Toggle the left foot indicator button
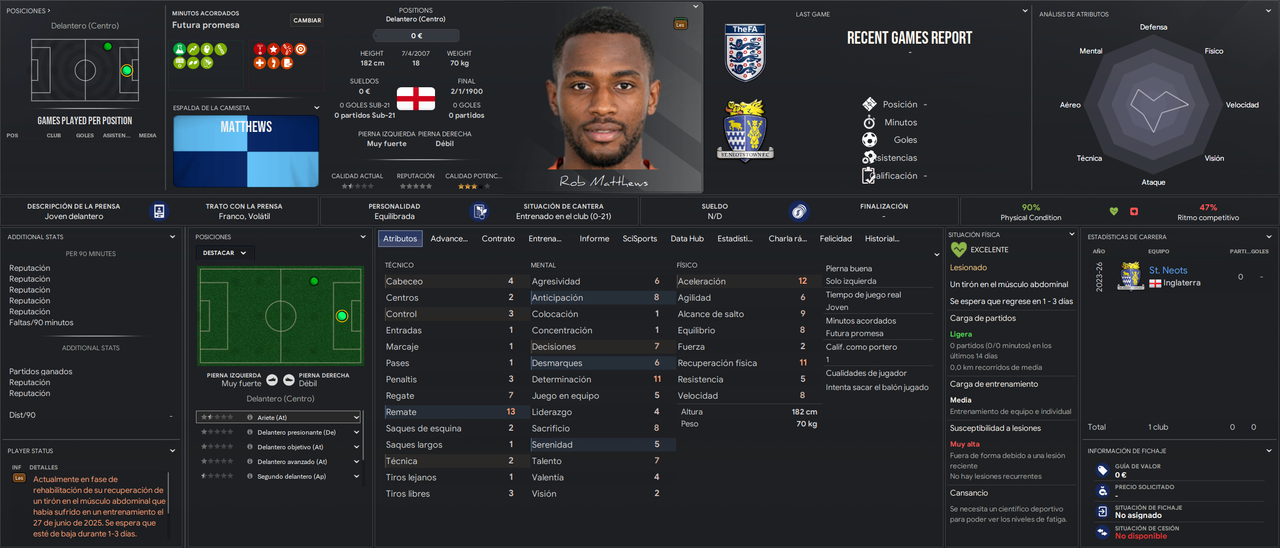 (272, 379)
